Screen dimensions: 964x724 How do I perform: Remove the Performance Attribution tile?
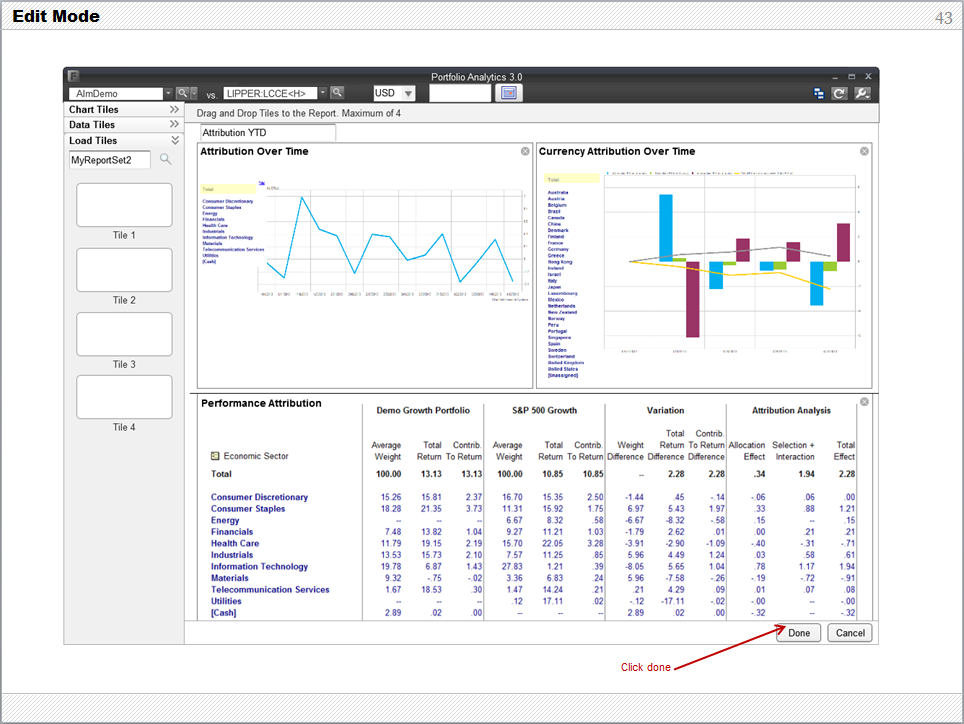(x=864, y=402)
